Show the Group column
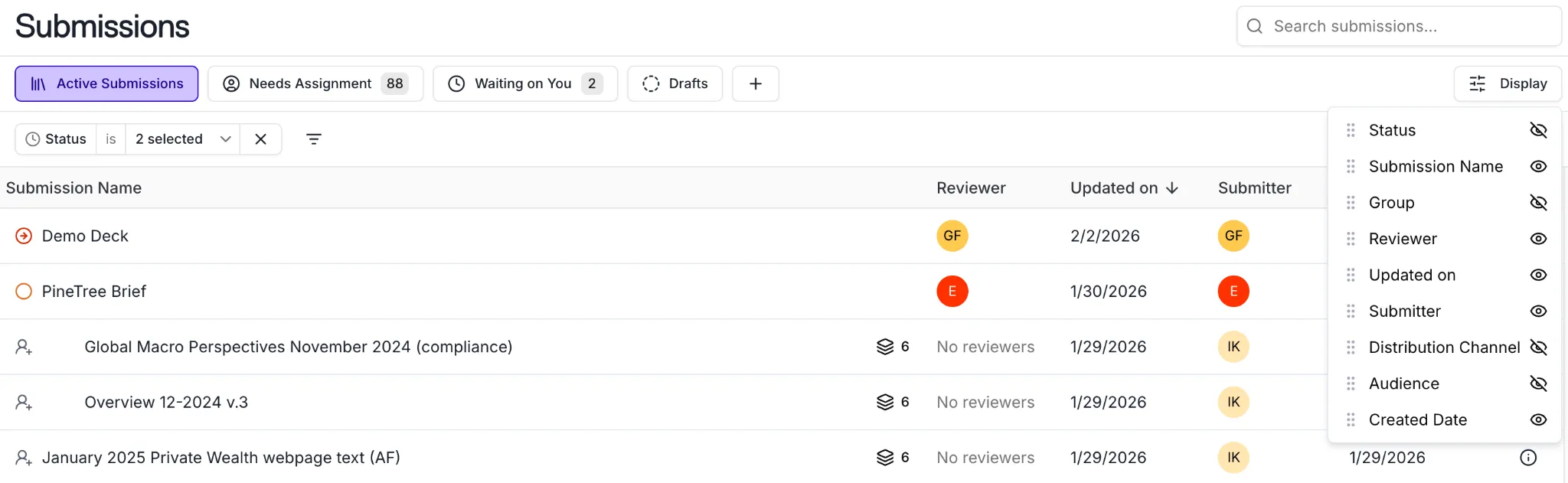 click(1538, 203)
